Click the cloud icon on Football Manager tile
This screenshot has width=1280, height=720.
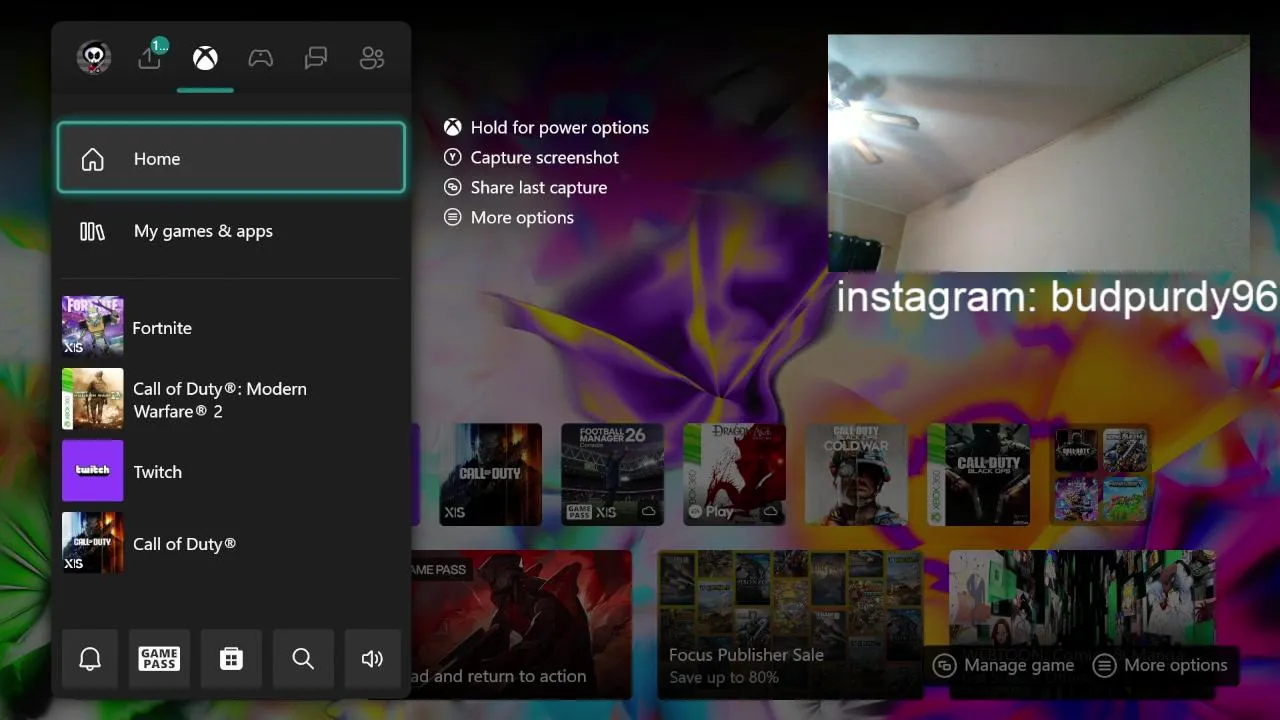pyautogui.click(x=648, y=511)
